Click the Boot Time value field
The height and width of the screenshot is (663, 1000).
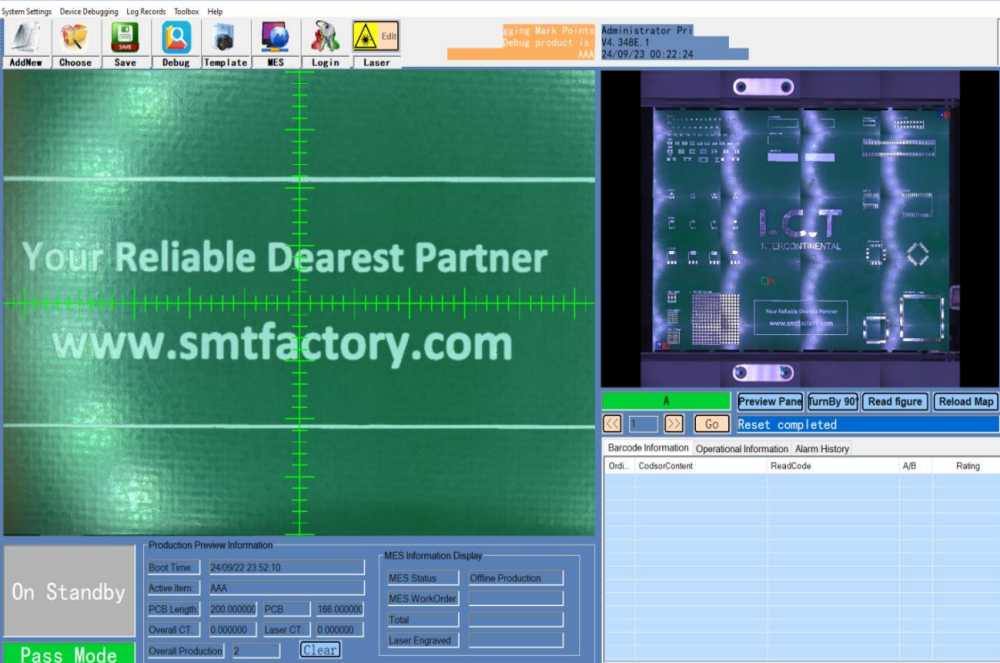pyautogui.click(x=286, y=567)
